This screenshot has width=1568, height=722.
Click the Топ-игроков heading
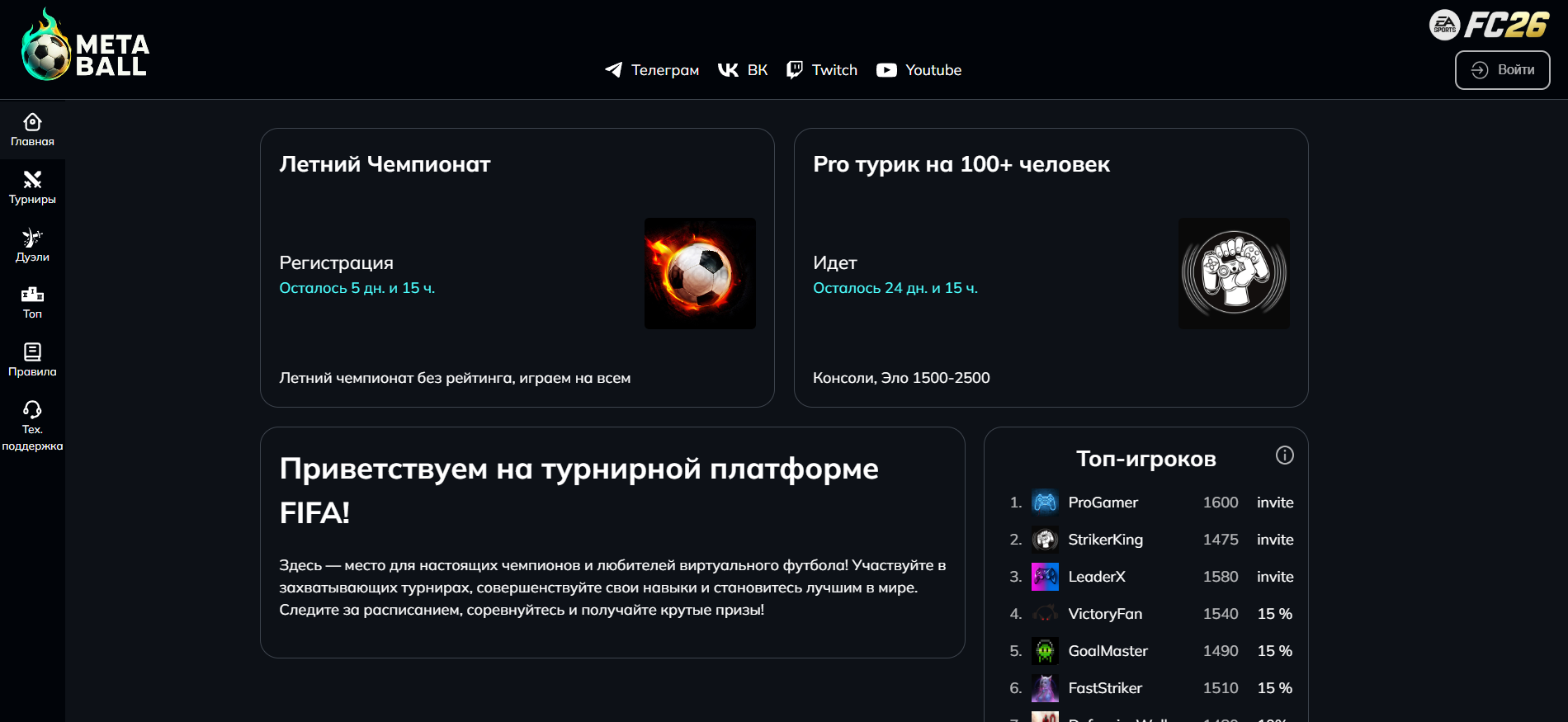point(1146,459)
